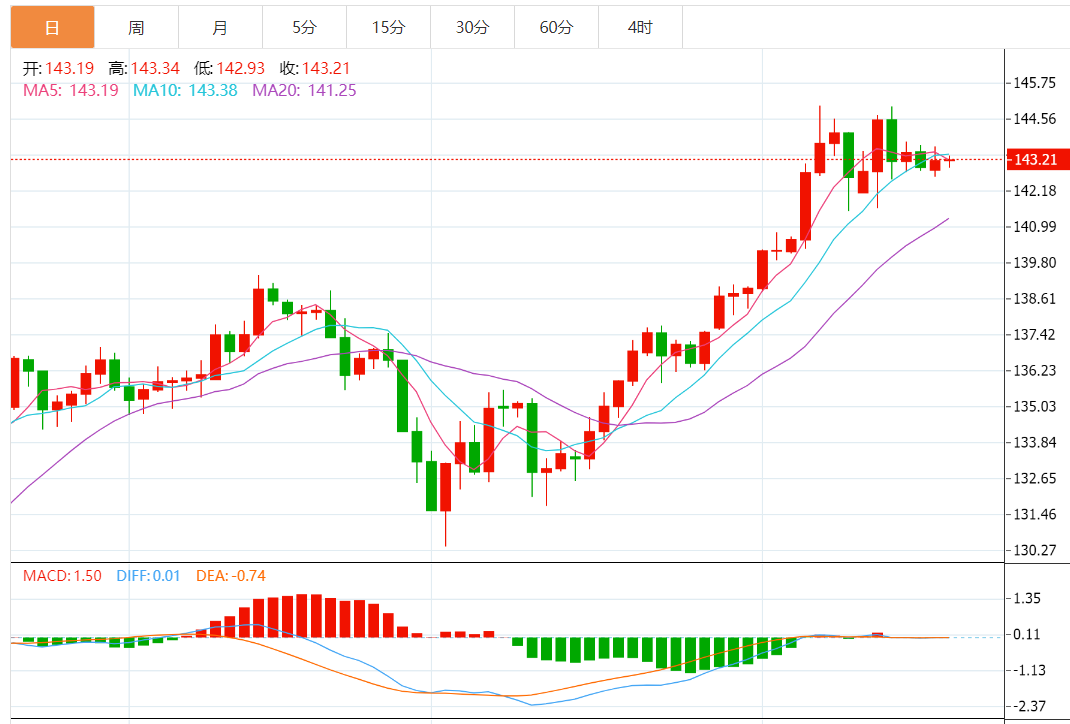The image size is (1070, 724).
Task: Select the 日 daily chart tab
Action: (53, 27)
